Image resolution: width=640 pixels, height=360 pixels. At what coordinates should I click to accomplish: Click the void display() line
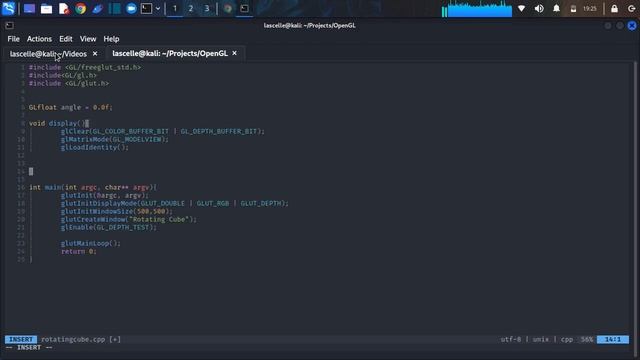(59, 123)
